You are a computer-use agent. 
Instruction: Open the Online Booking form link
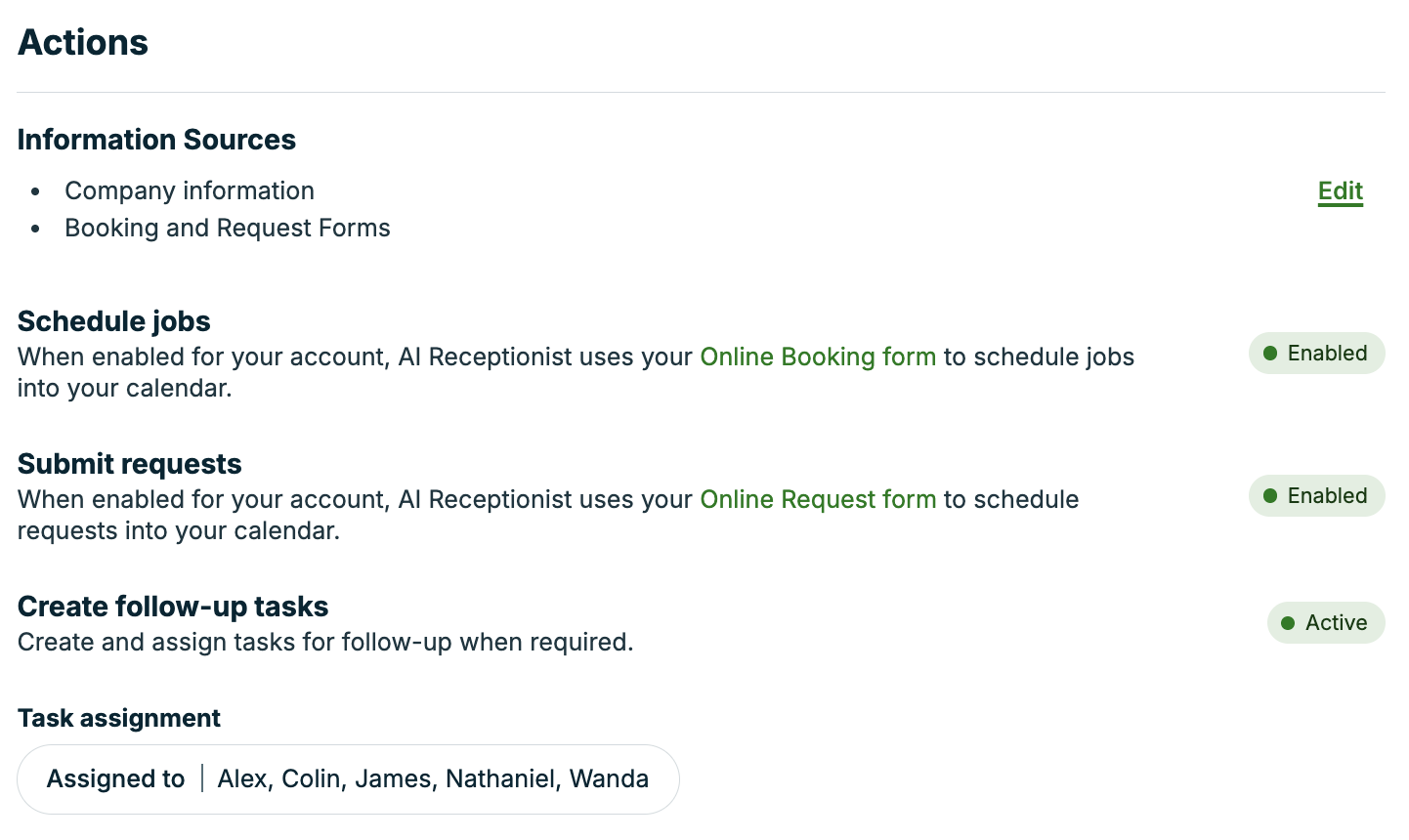click(x=818, y=357)
